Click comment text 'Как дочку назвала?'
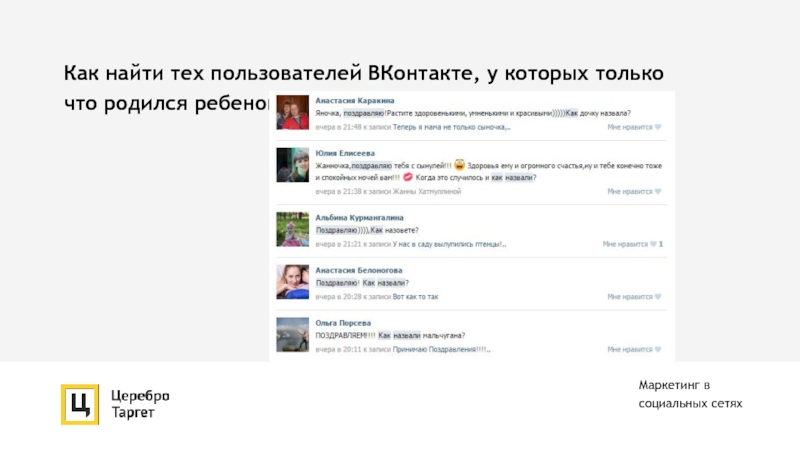 (x=598, y=113)
